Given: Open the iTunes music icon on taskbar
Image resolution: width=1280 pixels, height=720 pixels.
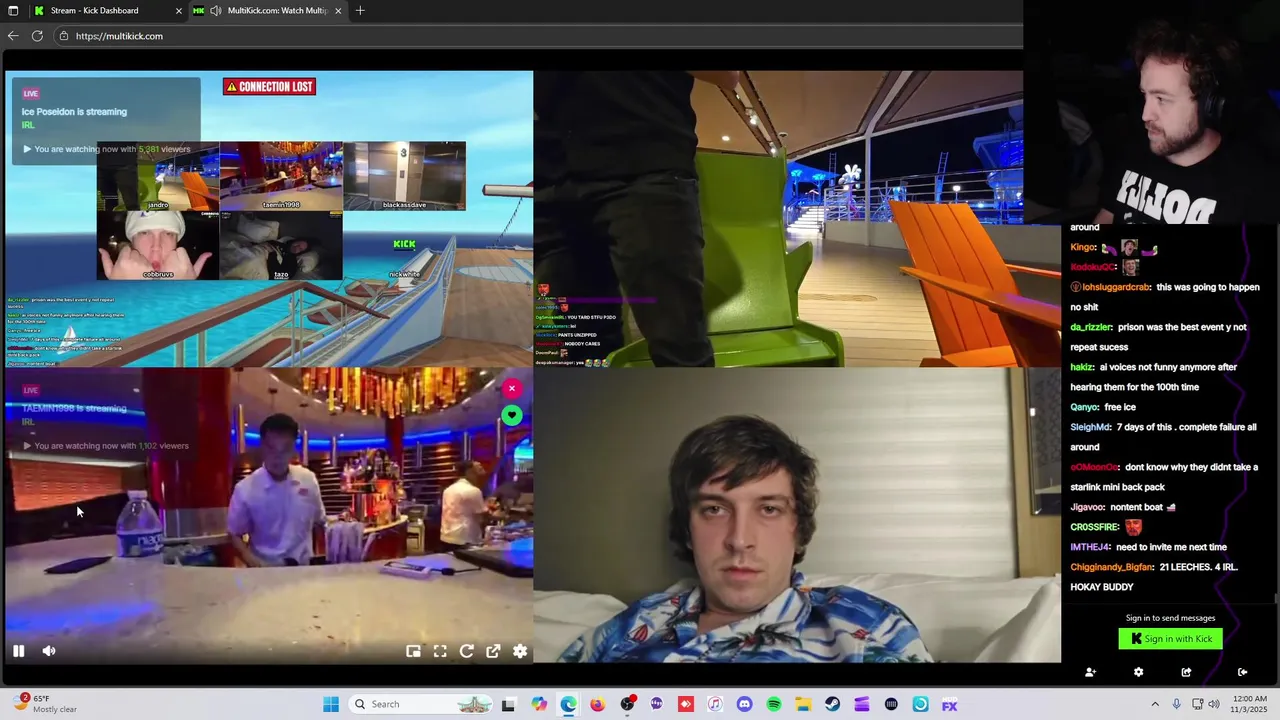Looking at the screenshot, I should 715,704.
